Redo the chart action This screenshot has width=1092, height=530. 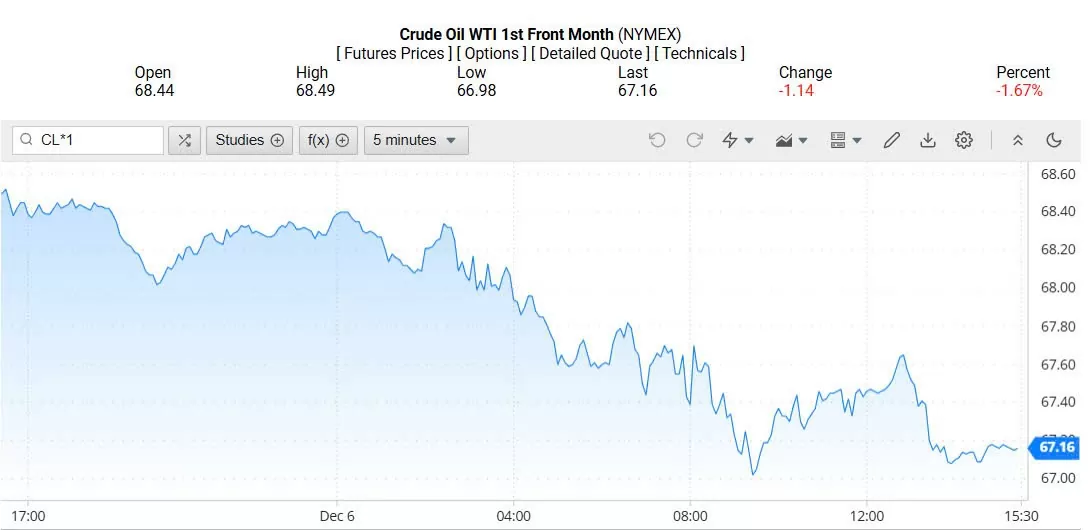[694, 140]
